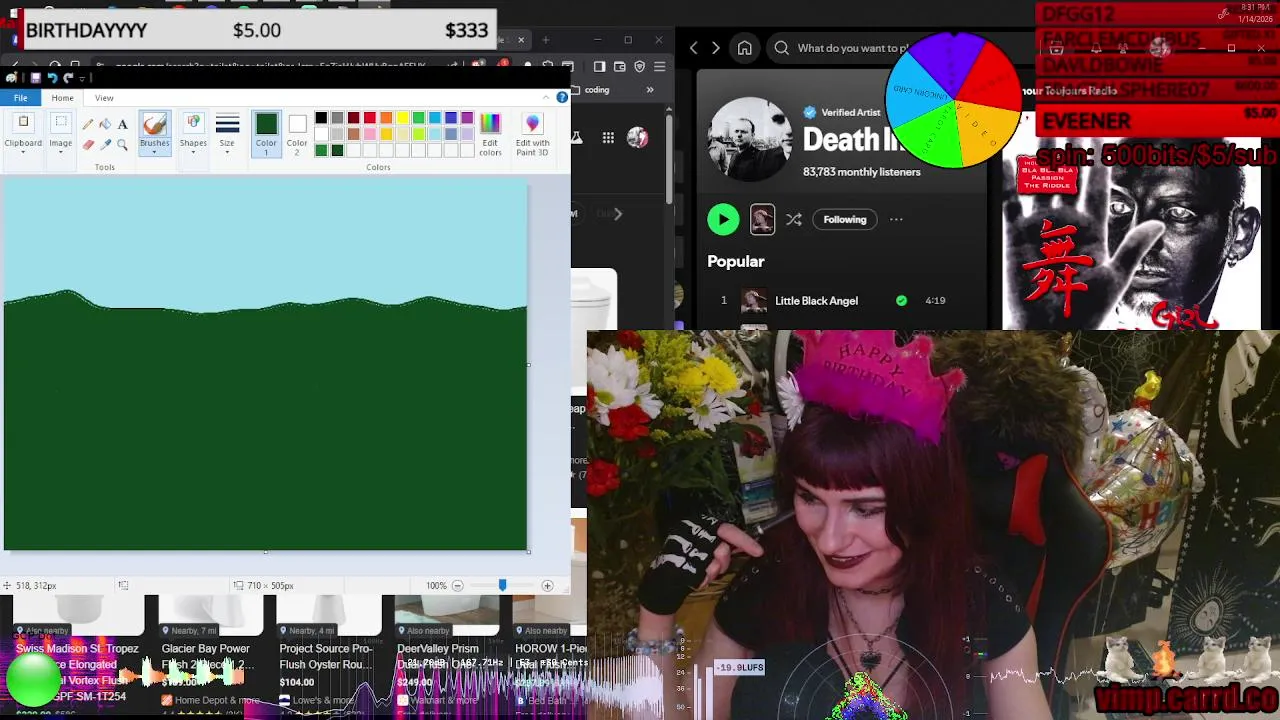1280x720 pixels.
Task: Click the zoom out minus icon in Paint's status bar
Action: pyautogui.click(x=457, y=586)
